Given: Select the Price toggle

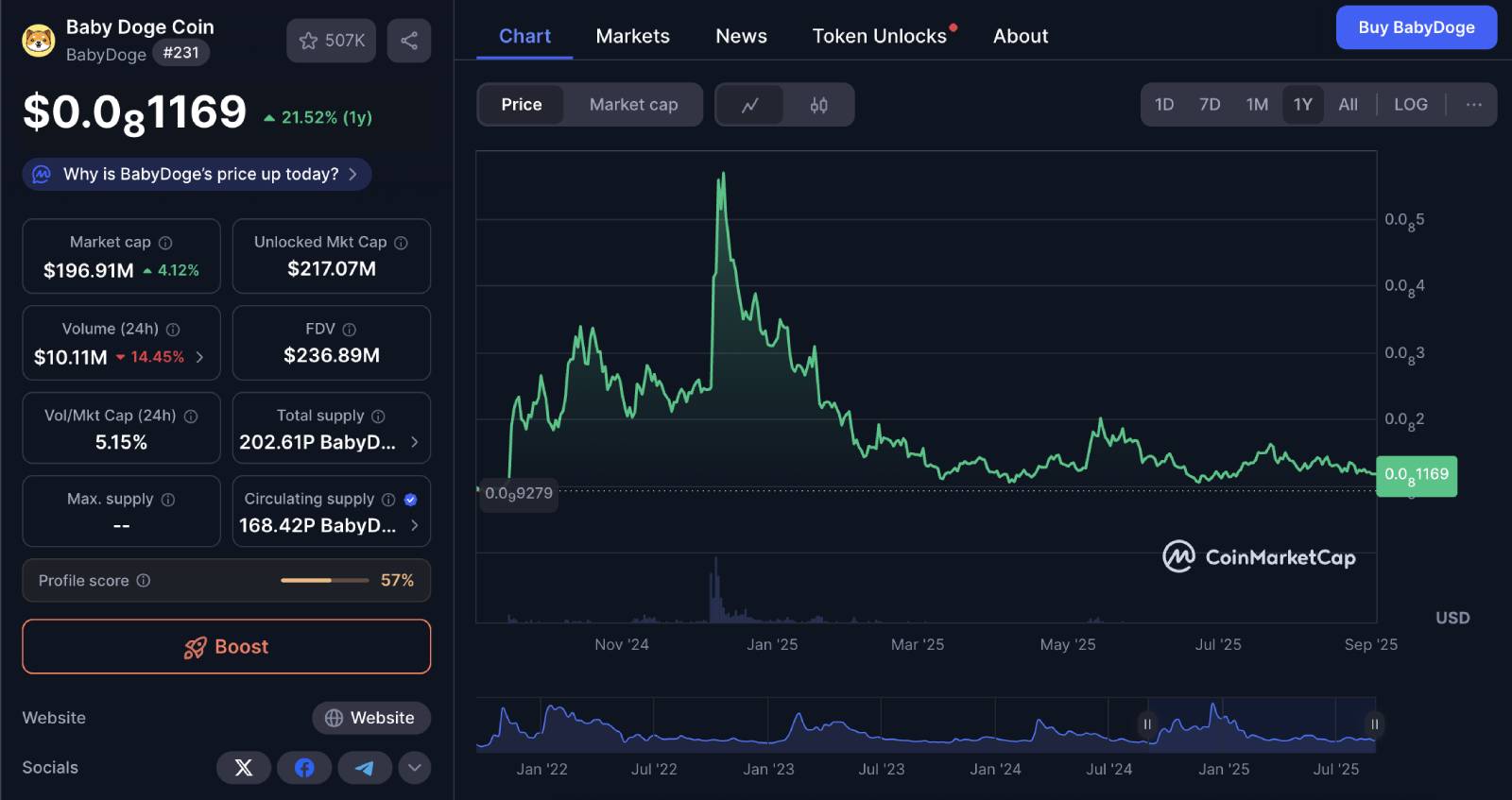Looking at the screenshot, I should coord(522,105).
